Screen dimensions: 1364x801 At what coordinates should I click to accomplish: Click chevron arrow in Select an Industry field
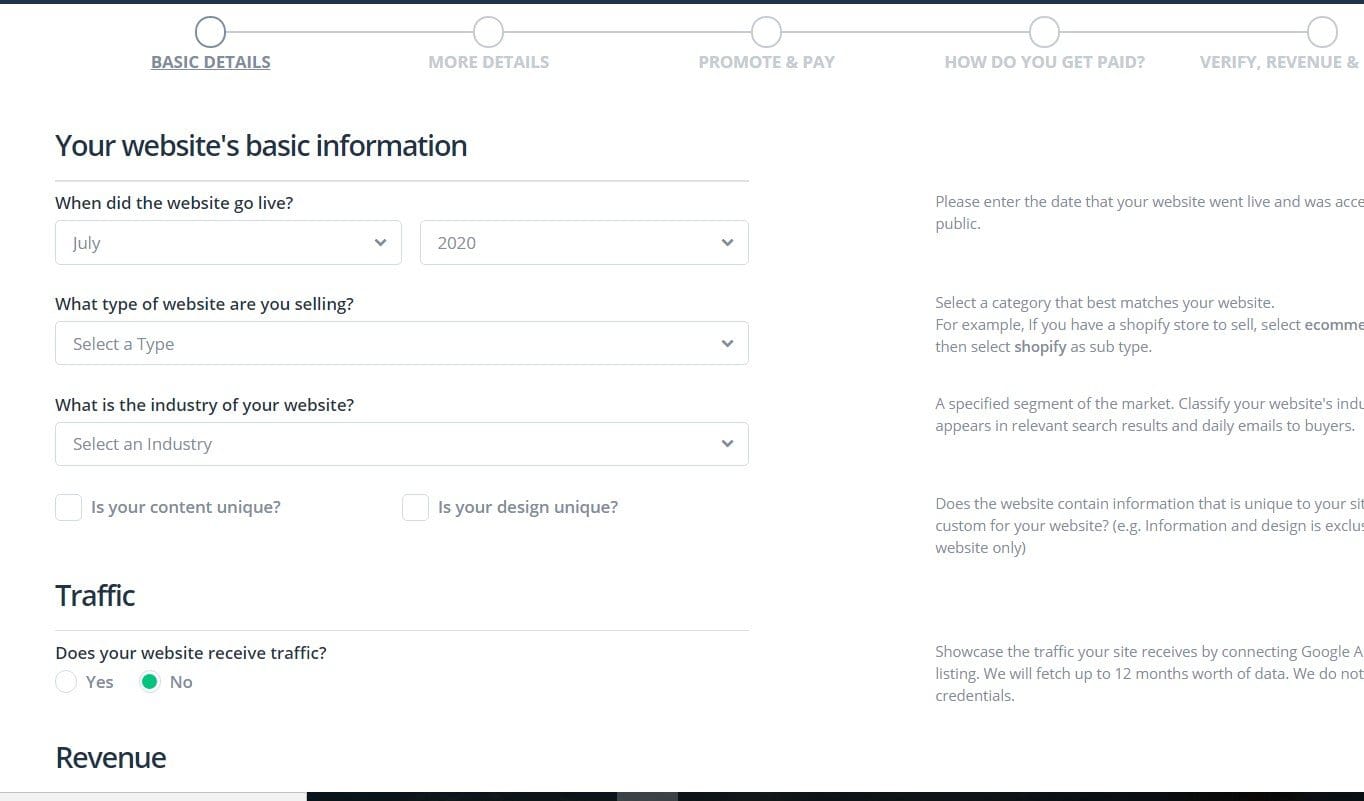[x=727, y=444]
